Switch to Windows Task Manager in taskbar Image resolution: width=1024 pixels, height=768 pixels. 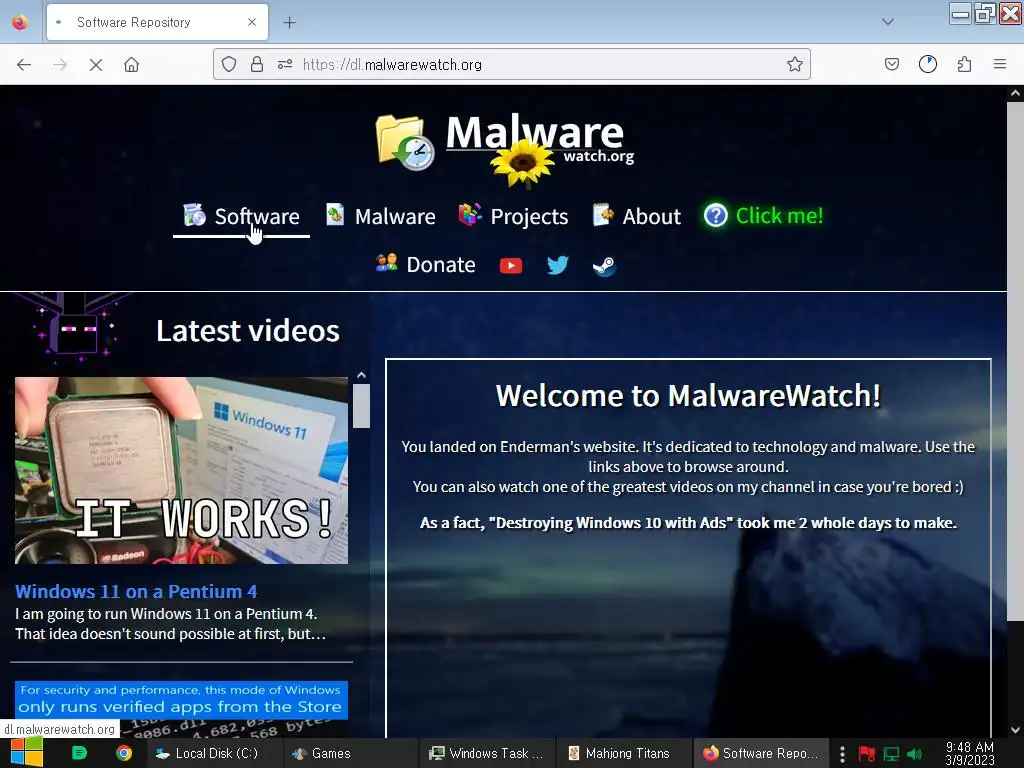[487, 753]
